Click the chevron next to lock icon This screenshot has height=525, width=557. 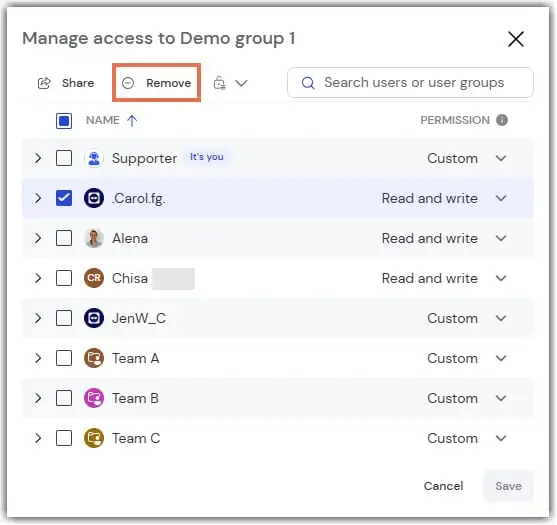pyautogui.click(x=242, y=83)
